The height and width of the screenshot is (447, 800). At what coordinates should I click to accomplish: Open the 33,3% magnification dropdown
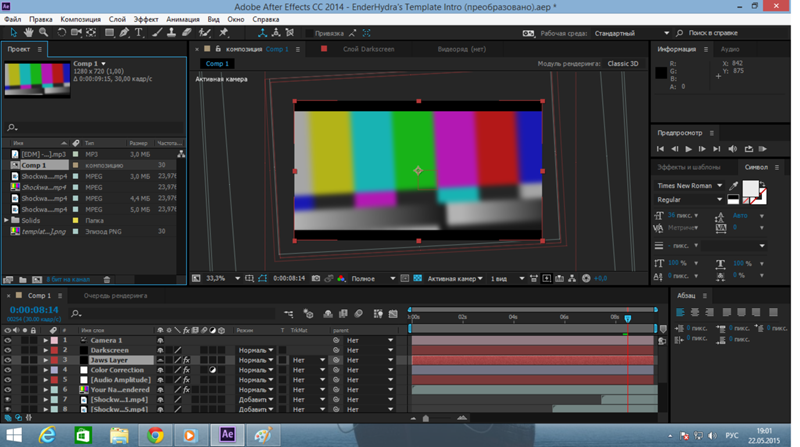[x=223, y=279]
